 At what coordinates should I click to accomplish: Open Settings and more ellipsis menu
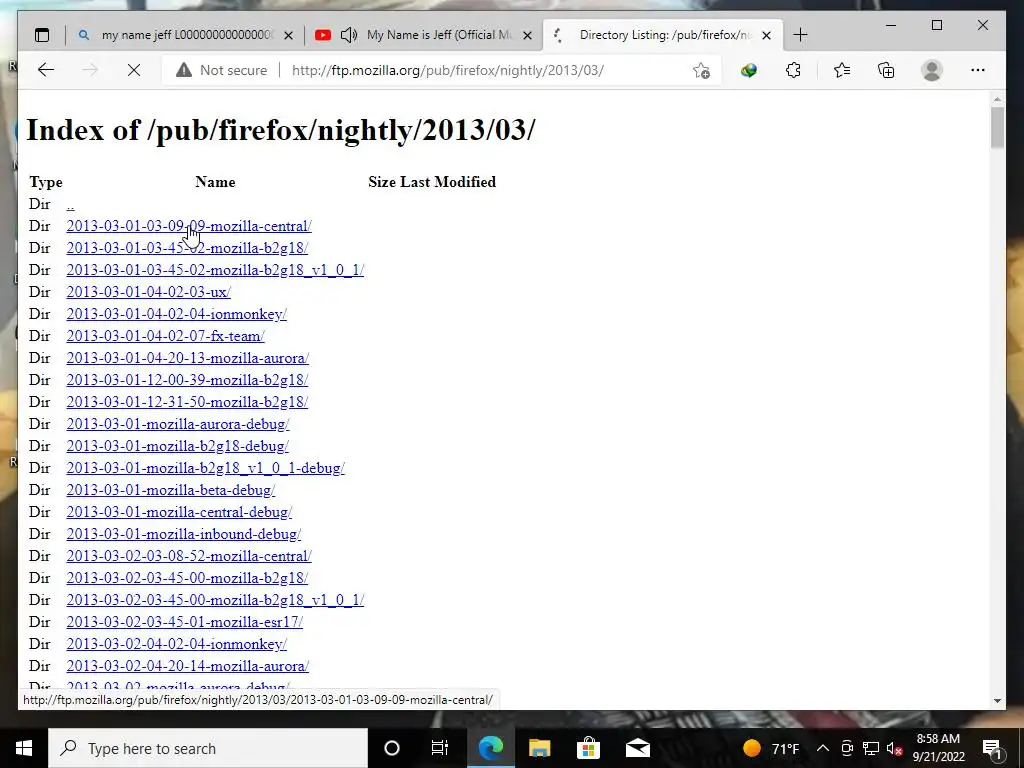978,70
